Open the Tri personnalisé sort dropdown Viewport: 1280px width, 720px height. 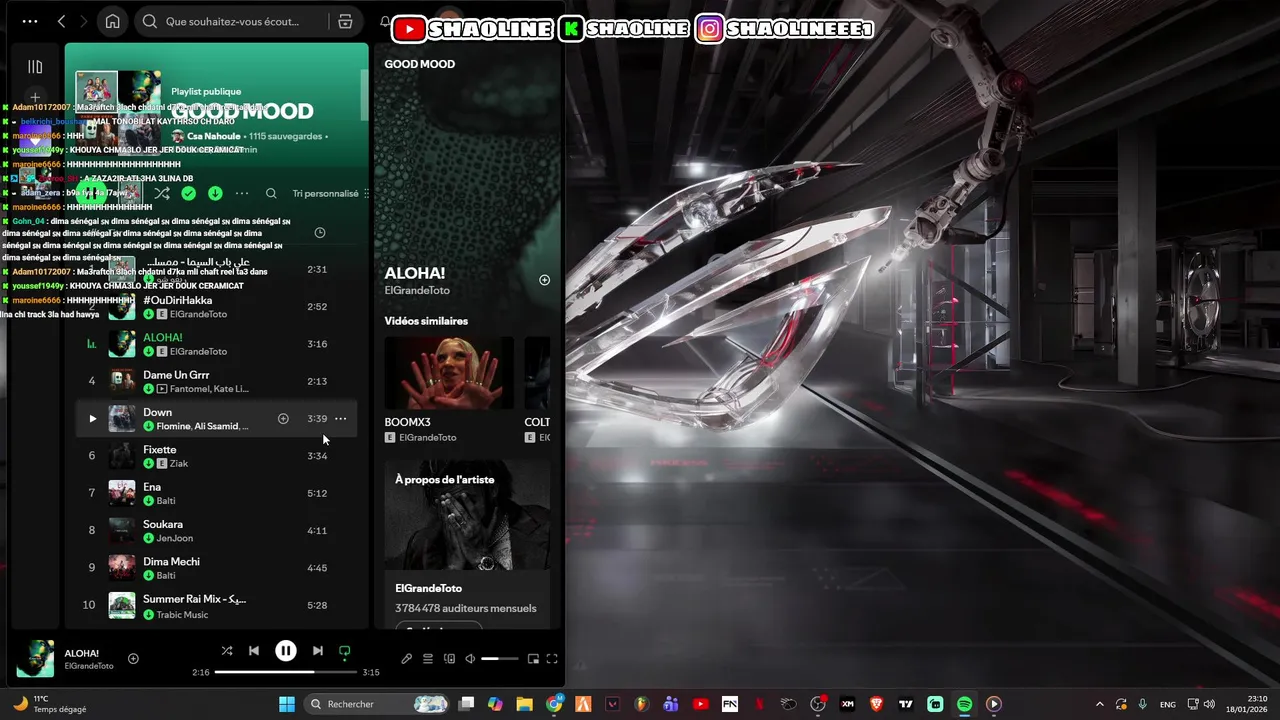(331, 193)
